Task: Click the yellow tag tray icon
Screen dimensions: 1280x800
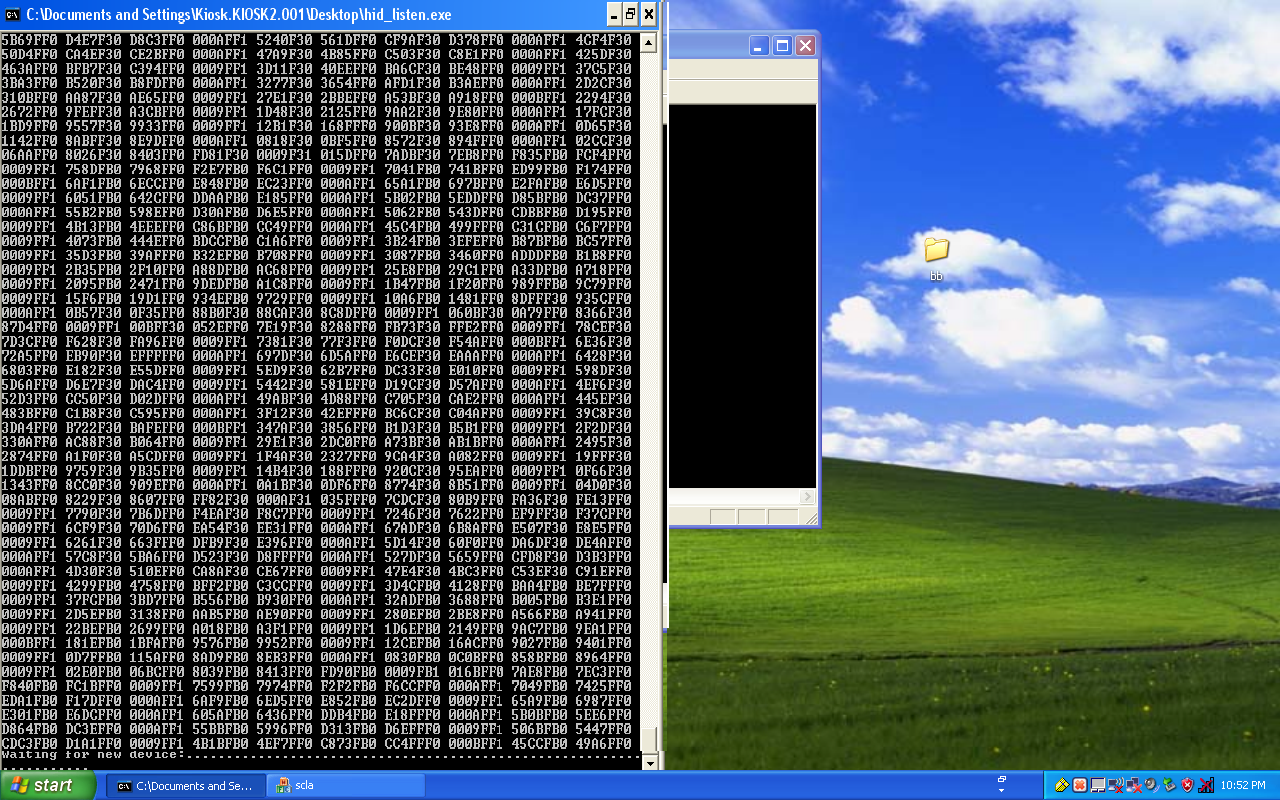Action: (1062, 785)
